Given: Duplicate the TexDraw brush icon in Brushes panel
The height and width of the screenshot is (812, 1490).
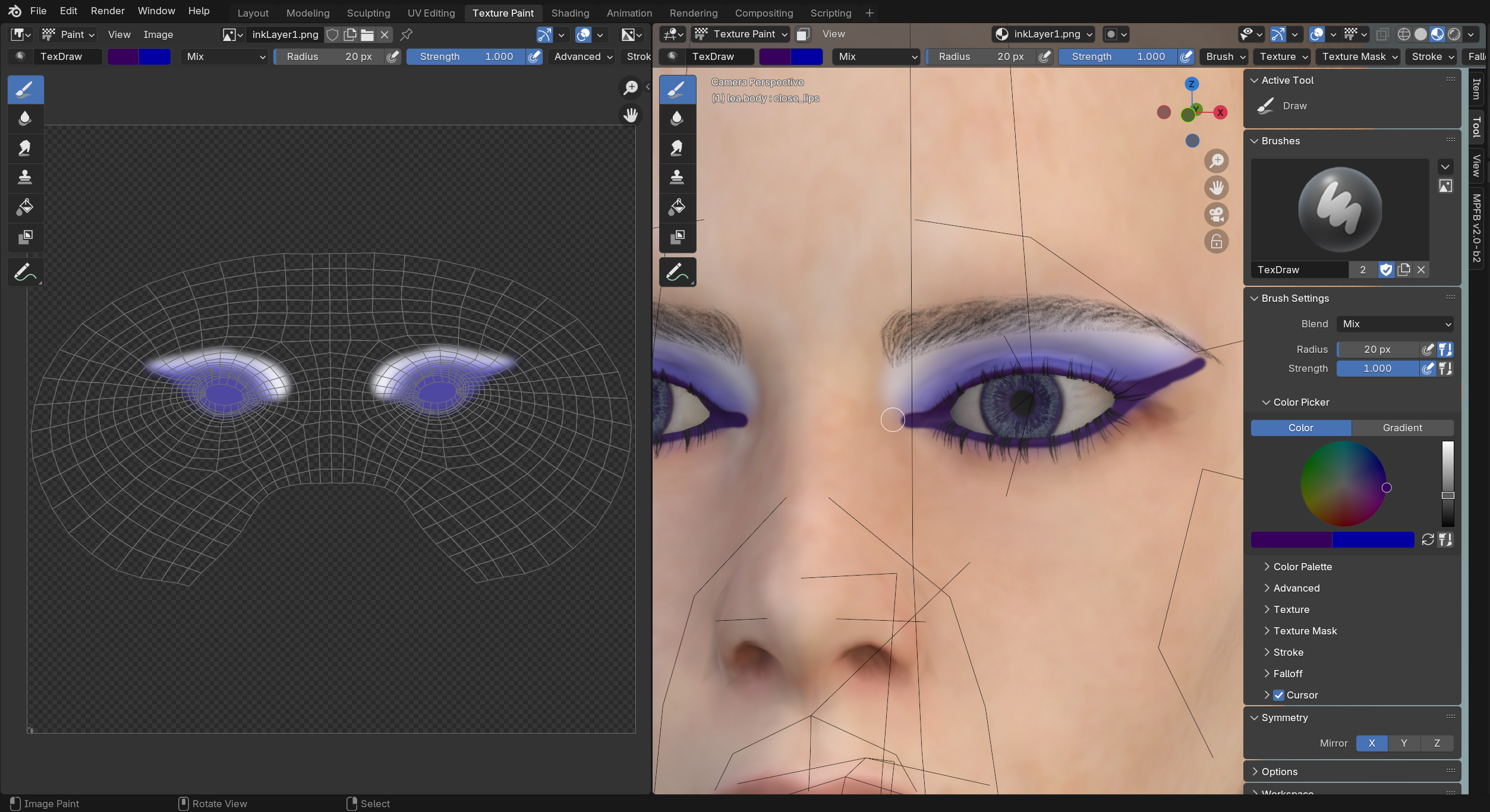Looking at the screenshot, I should click(x=1404, y=270).
